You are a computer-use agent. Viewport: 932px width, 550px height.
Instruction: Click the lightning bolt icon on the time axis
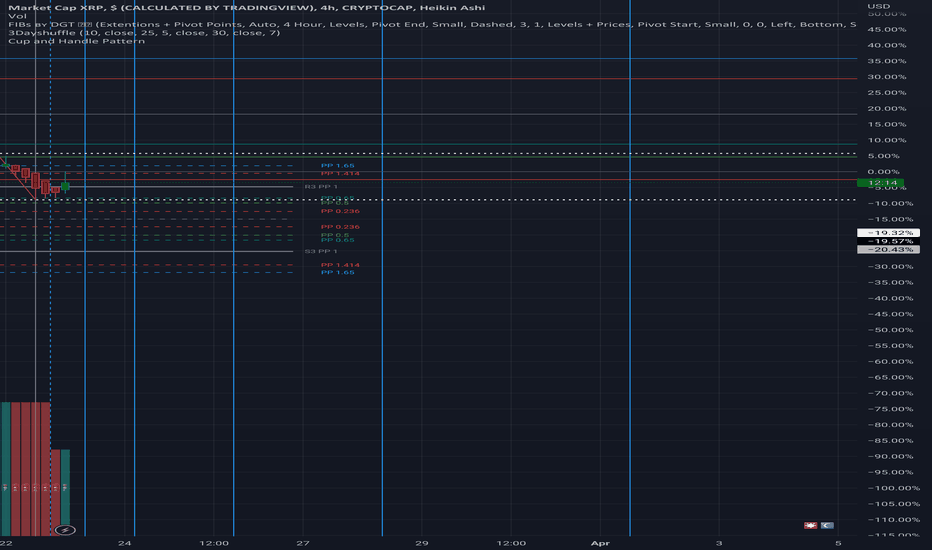(65, 530)
